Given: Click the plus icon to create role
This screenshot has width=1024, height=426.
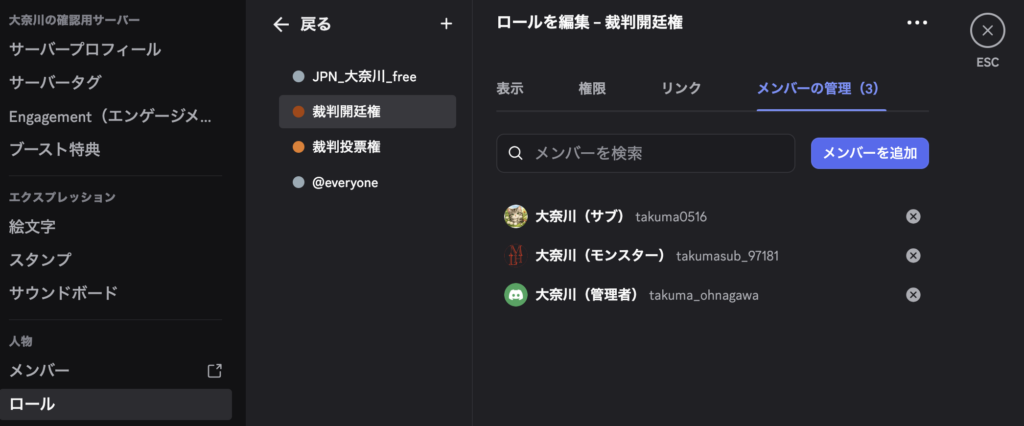Looking at the screenshot, I should point(446,24).
